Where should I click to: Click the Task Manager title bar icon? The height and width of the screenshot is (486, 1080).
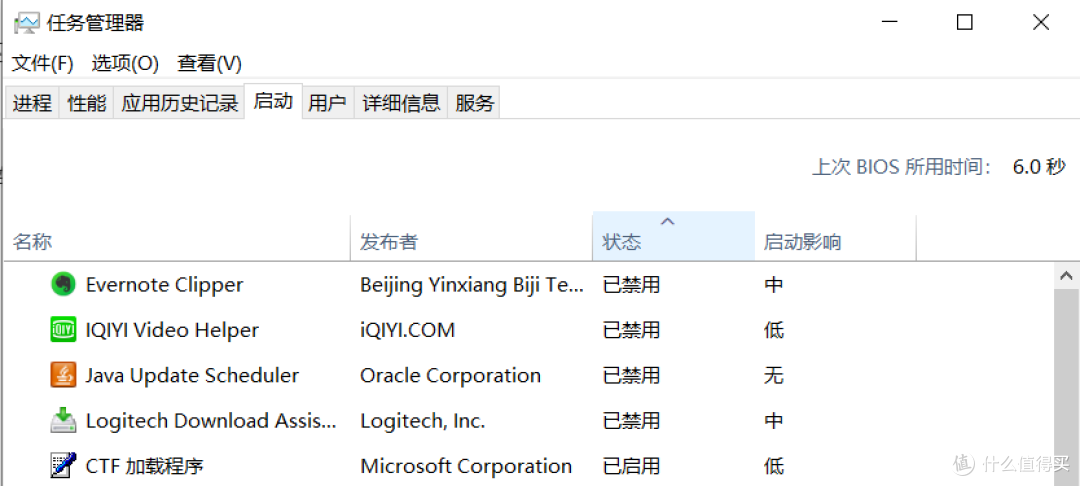pyautogui.click(x=27, y=23)
